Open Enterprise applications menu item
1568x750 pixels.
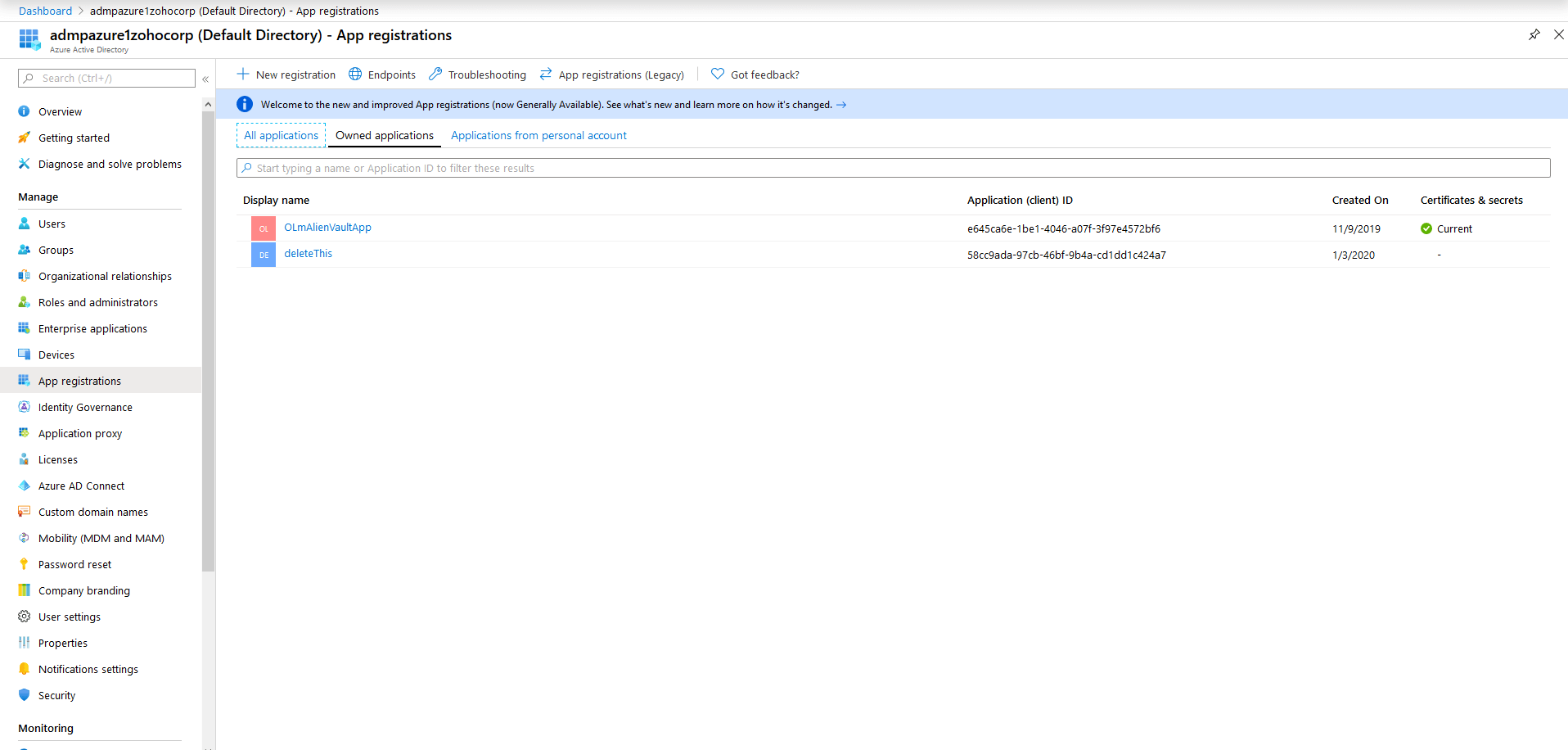[x=92, y=328]
